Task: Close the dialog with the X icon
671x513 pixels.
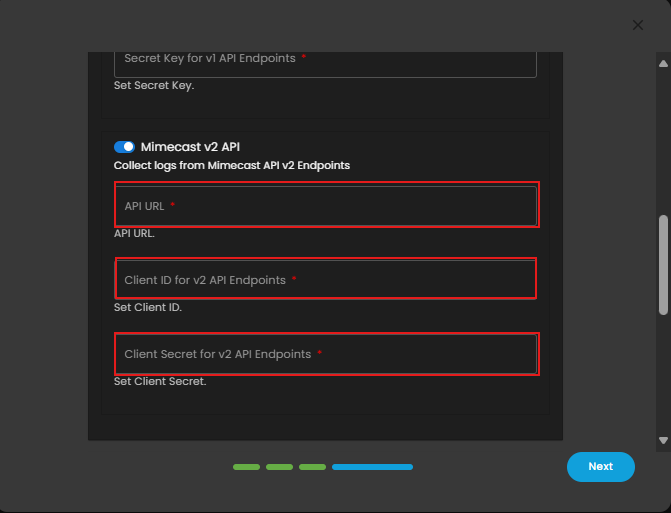Action: 638,25
